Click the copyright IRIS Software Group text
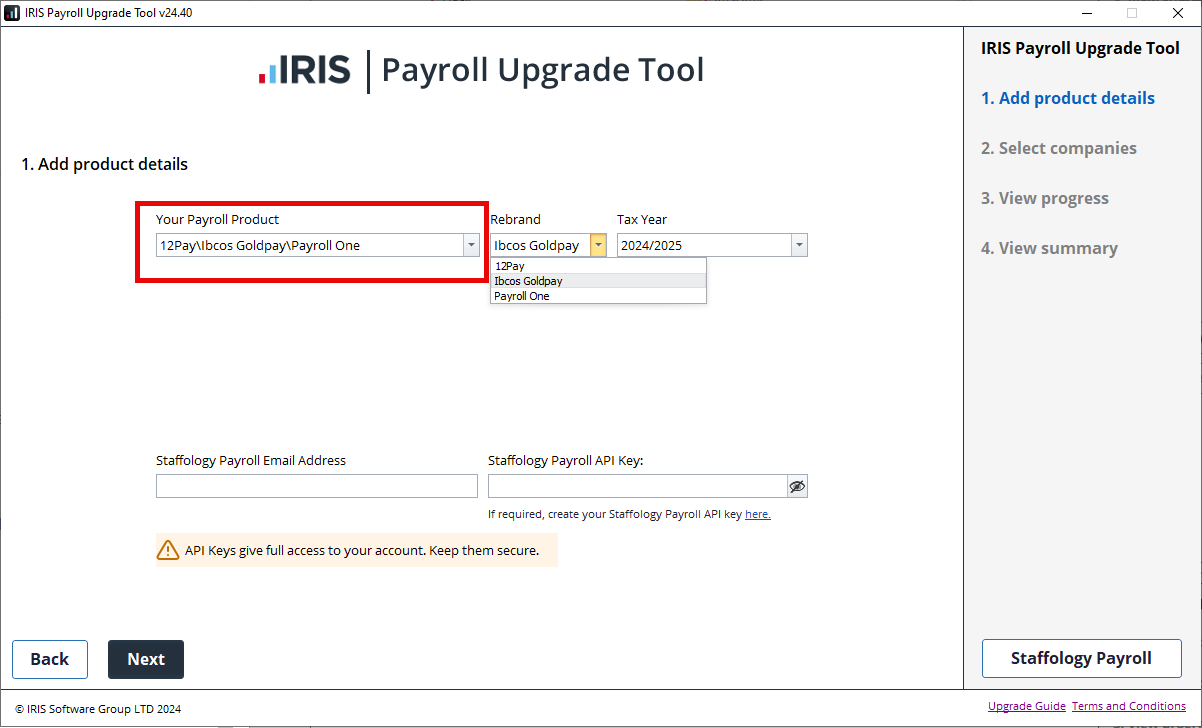Viewport: 1202px width, 728px height. point(98,709)
